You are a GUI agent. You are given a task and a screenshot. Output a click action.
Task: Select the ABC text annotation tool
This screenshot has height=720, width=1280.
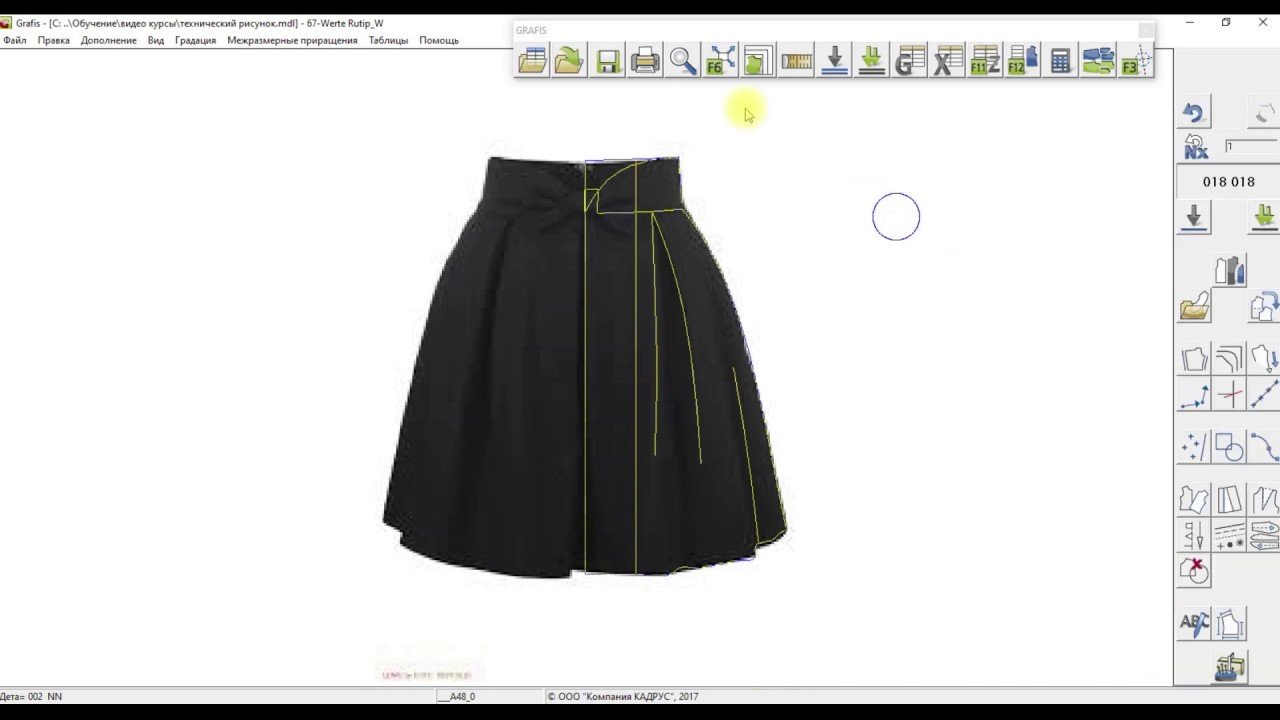(x=1194, y=624)
